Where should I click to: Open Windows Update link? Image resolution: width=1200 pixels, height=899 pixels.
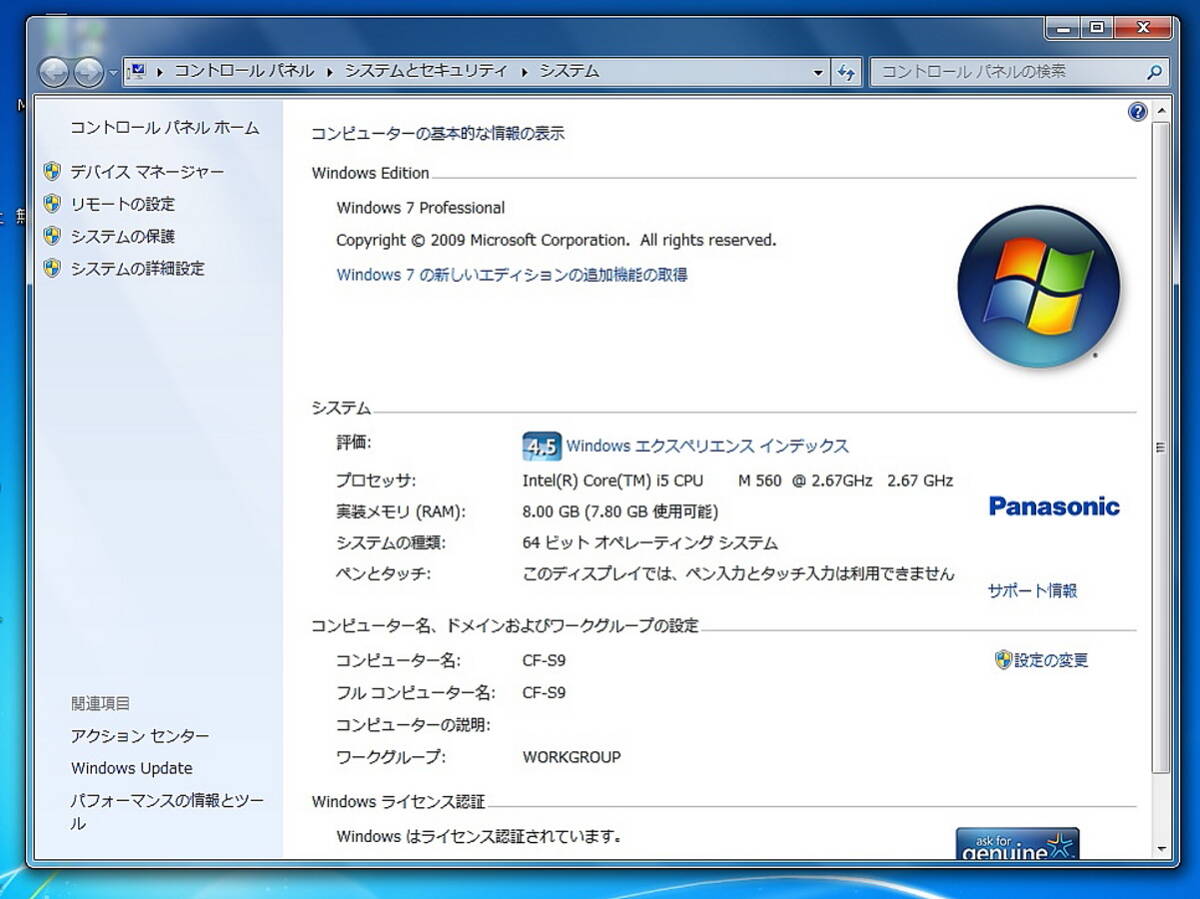(x=132, y=769)
